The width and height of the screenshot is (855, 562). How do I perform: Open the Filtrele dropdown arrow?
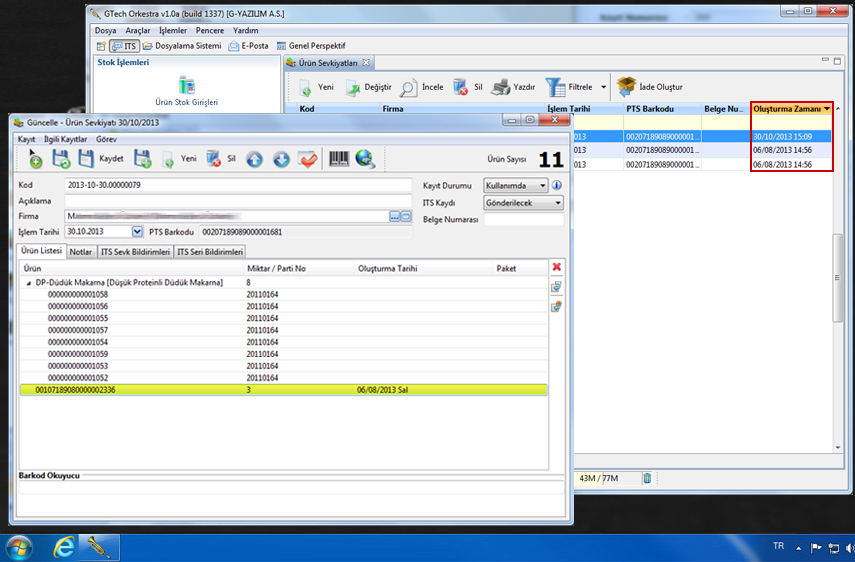click(x=603, y=87)
